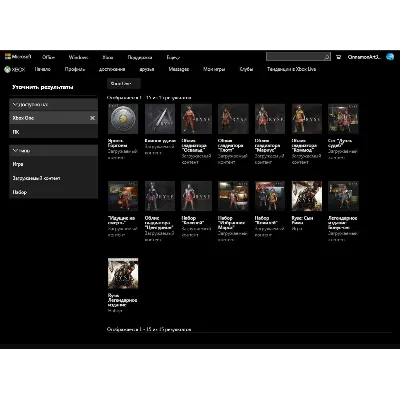Screen dimensions: 400x400
Task: Select the ПК filter option
Action: point(53,132)
